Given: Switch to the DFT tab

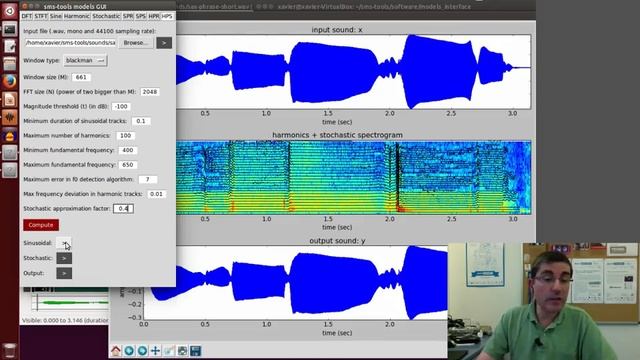Looking at the screenshot, I should pos(27,16).
